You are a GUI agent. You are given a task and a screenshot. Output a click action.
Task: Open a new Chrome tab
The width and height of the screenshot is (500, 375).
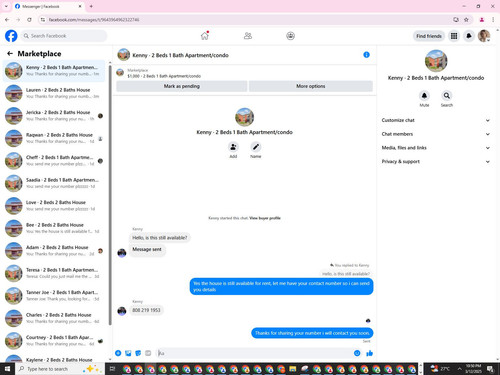click(91, 6)
